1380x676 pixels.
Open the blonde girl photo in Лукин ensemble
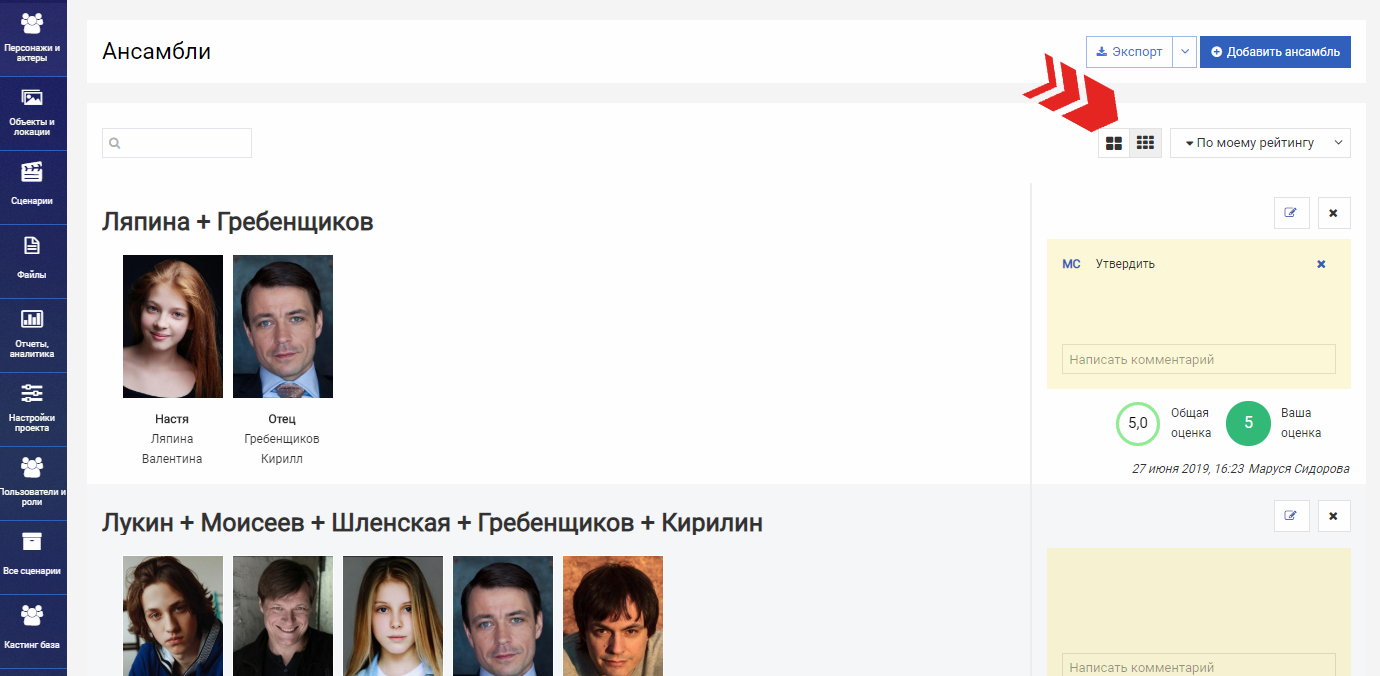[393, 616]
